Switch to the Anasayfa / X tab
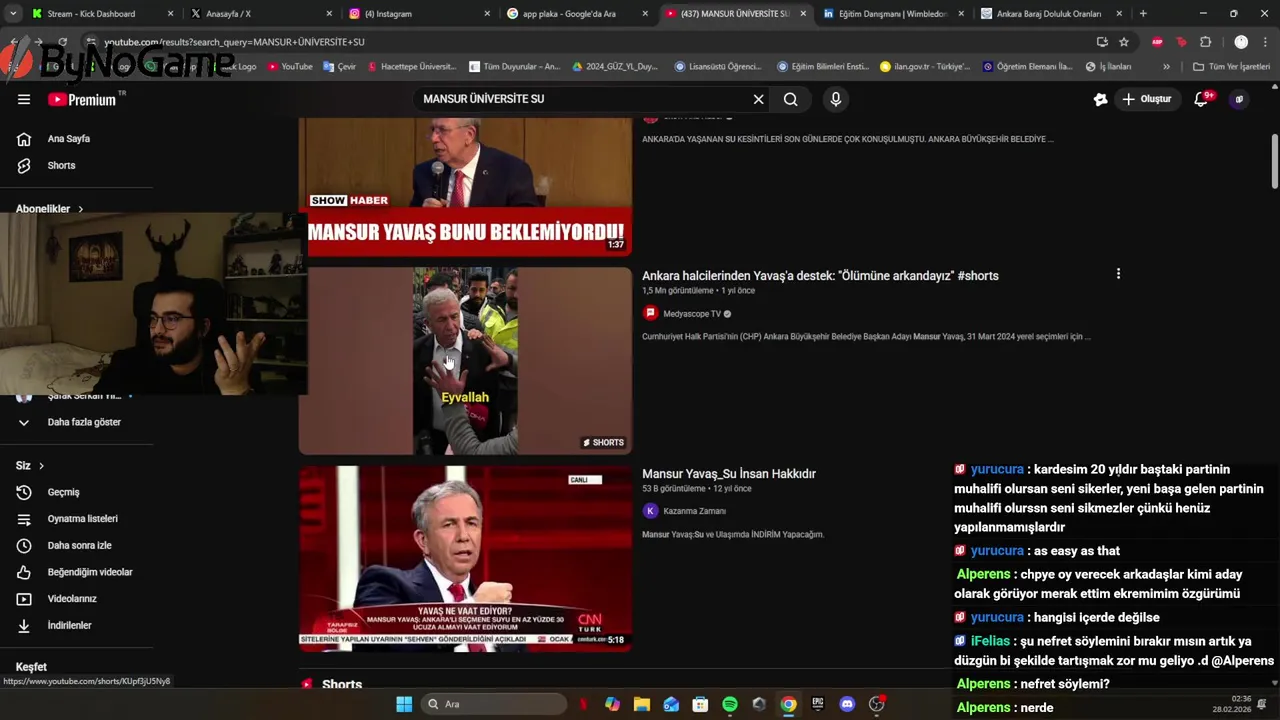The height and width of the screenshot is (720, 1280). point(262,14)
